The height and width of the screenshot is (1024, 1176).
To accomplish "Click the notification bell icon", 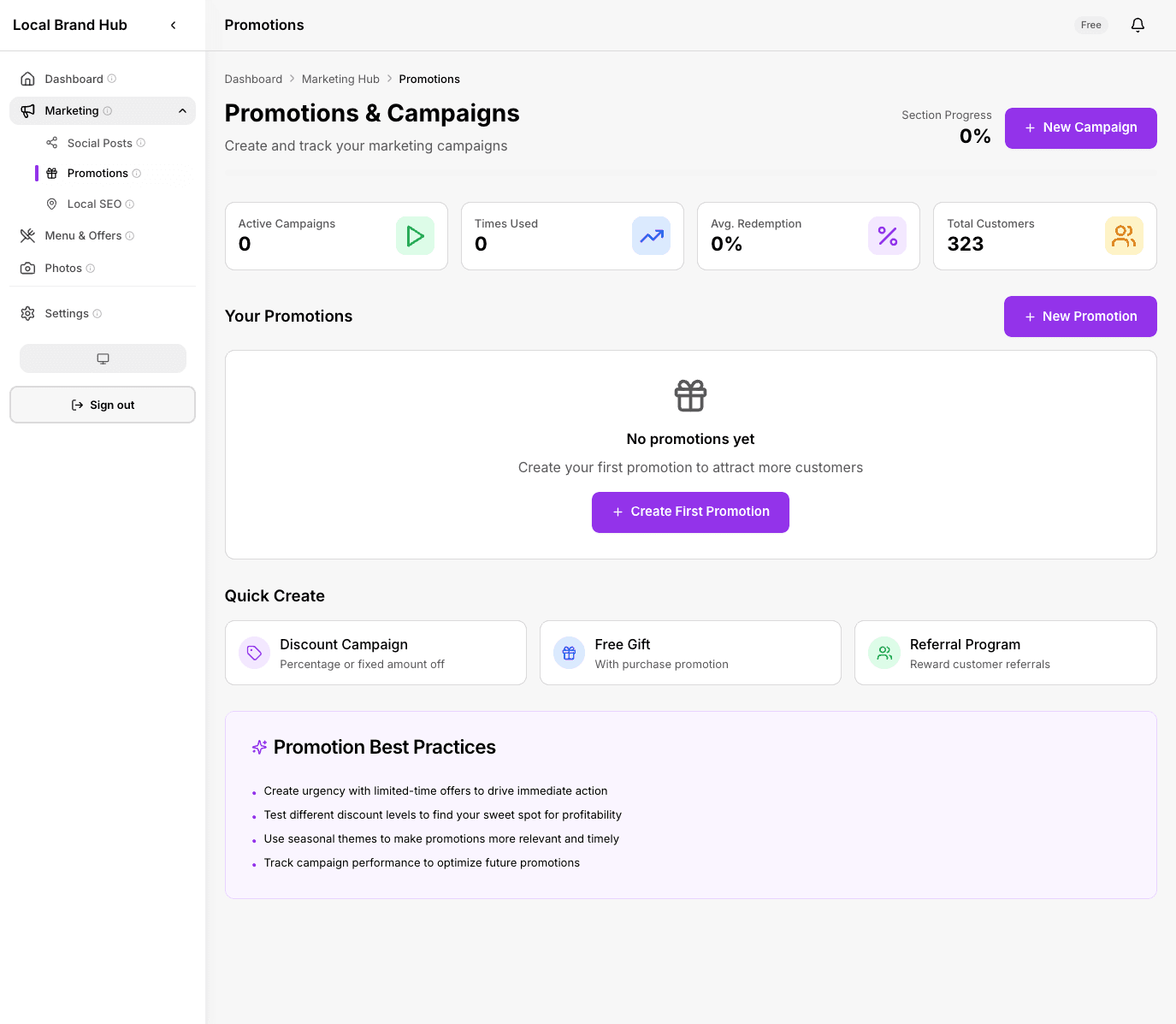I will [1138, 25].
